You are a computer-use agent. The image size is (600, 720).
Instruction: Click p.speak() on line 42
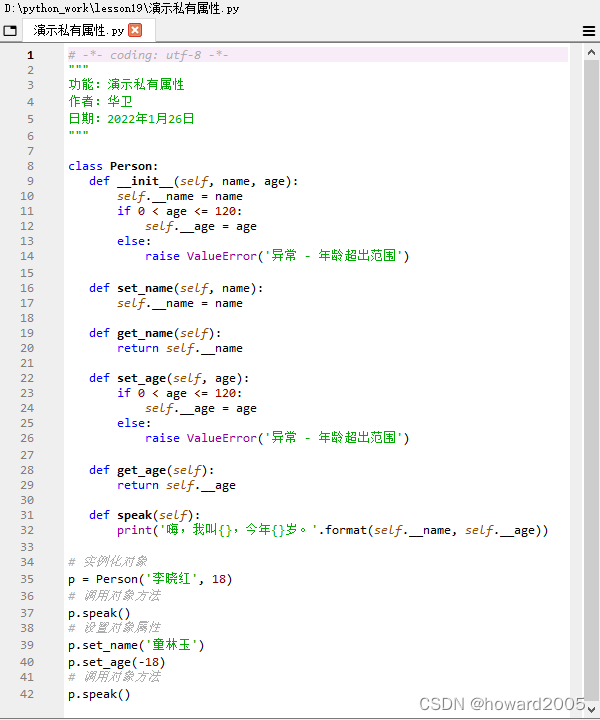(99, 694)
